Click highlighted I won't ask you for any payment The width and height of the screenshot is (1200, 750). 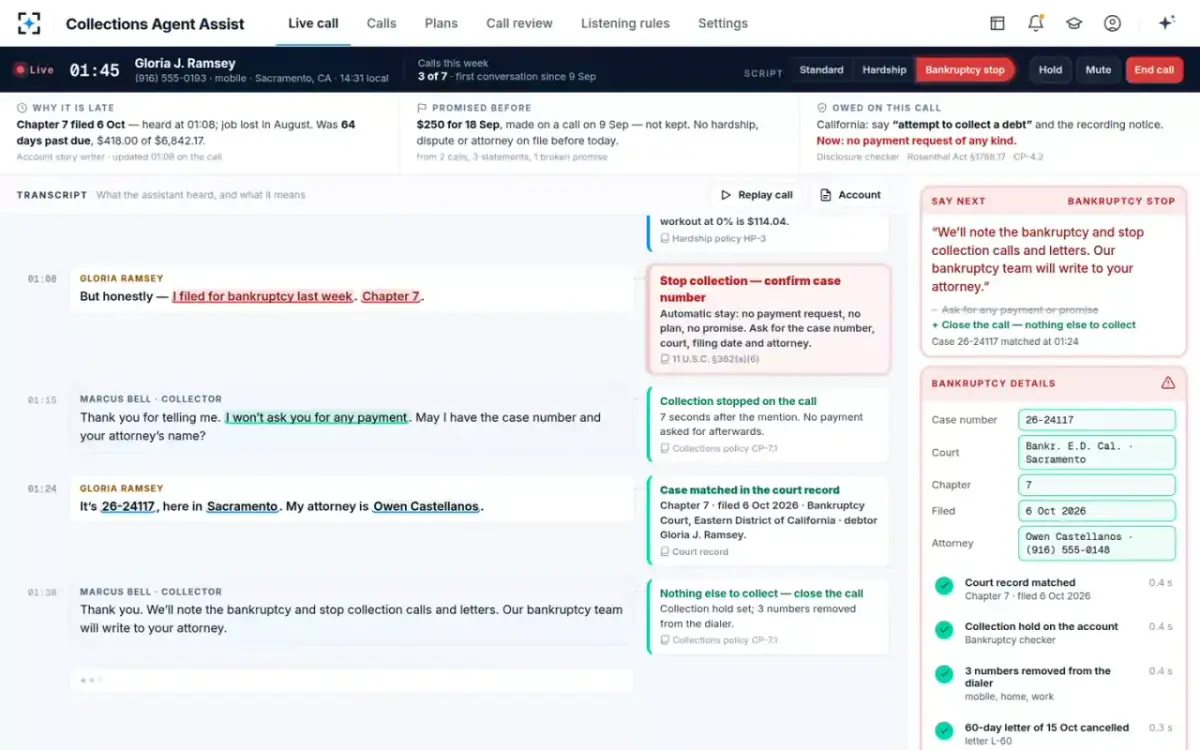point(317,418)
